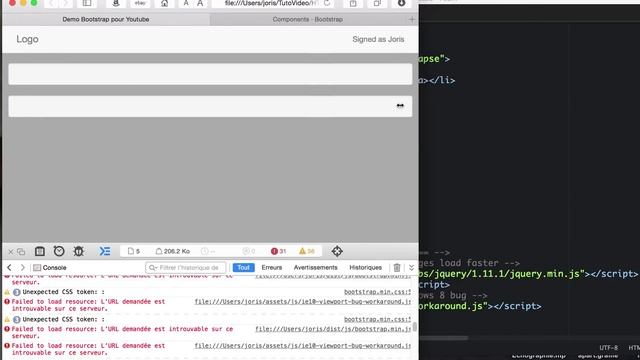The height and width of the screenshot is (360, 640).
Task: Open the Resources panel in Web Inspector
Action: [40, 251]
